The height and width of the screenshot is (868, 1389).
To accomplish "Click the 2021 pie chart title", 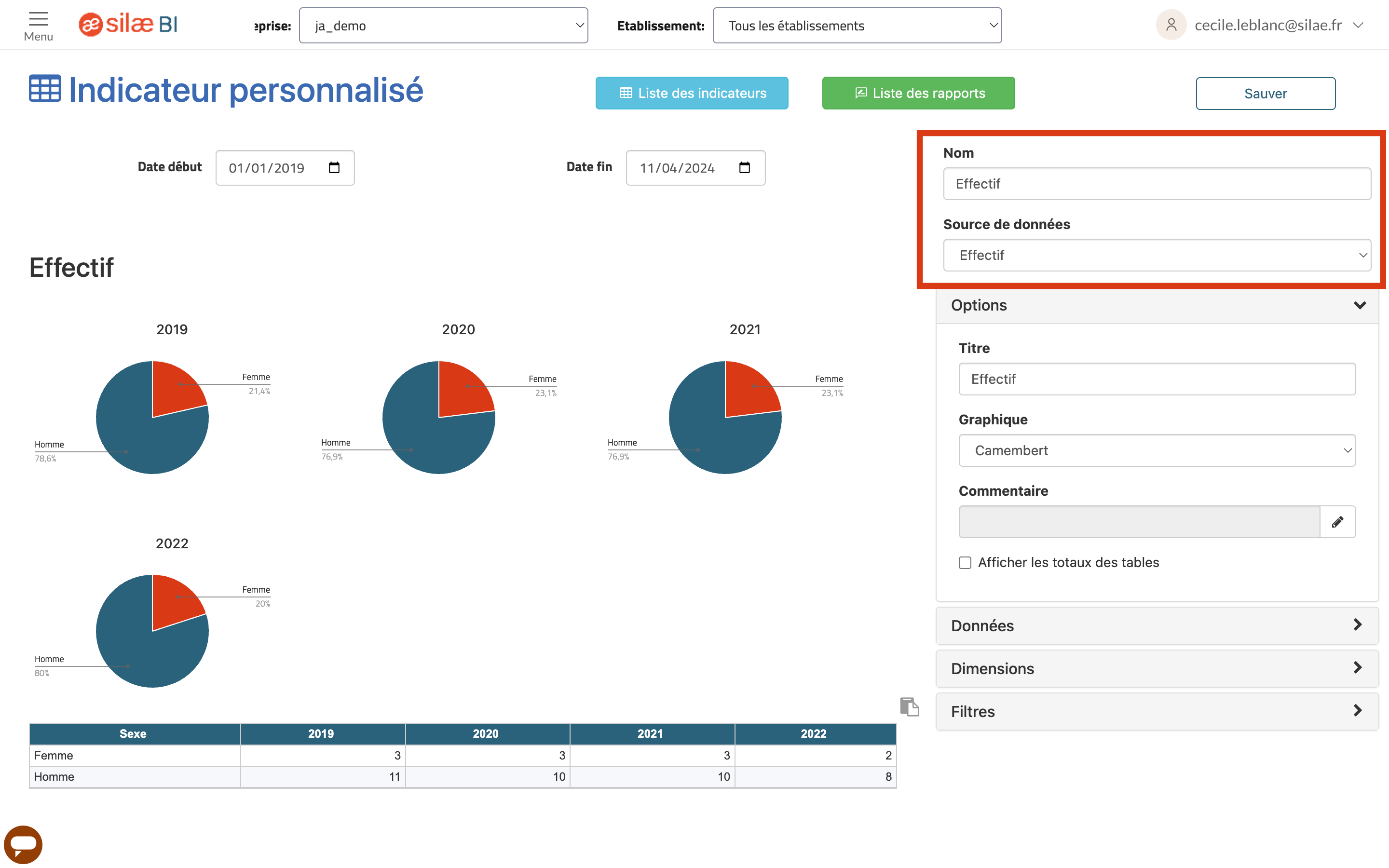I will 745,329.
